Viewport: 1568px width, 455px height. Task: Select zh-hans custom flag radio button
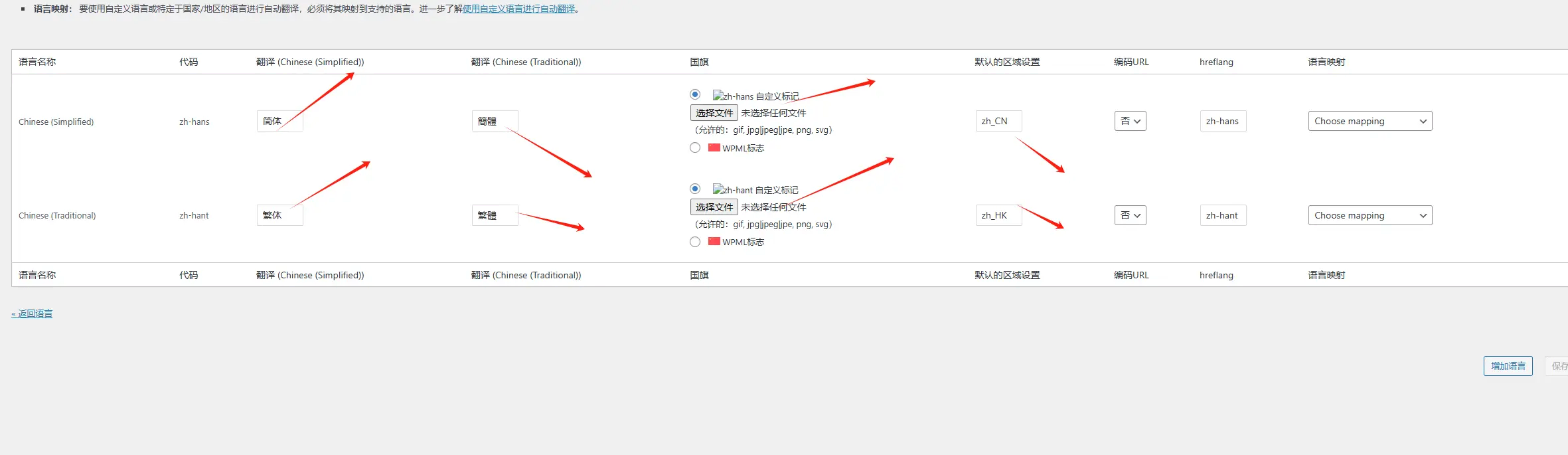click(695, 94)
